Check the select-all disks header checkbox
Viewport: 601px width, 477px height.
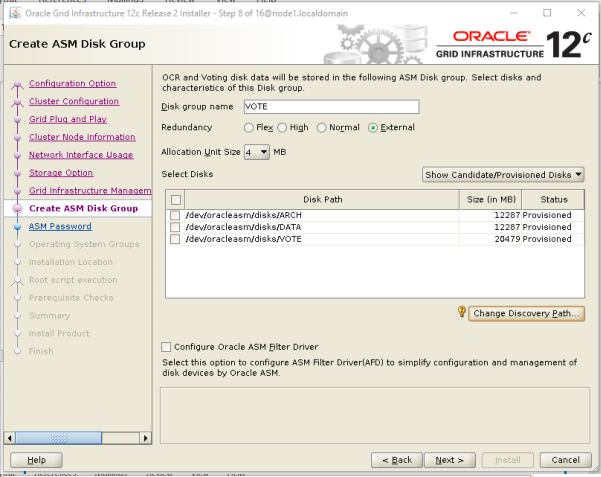point(176,200)
